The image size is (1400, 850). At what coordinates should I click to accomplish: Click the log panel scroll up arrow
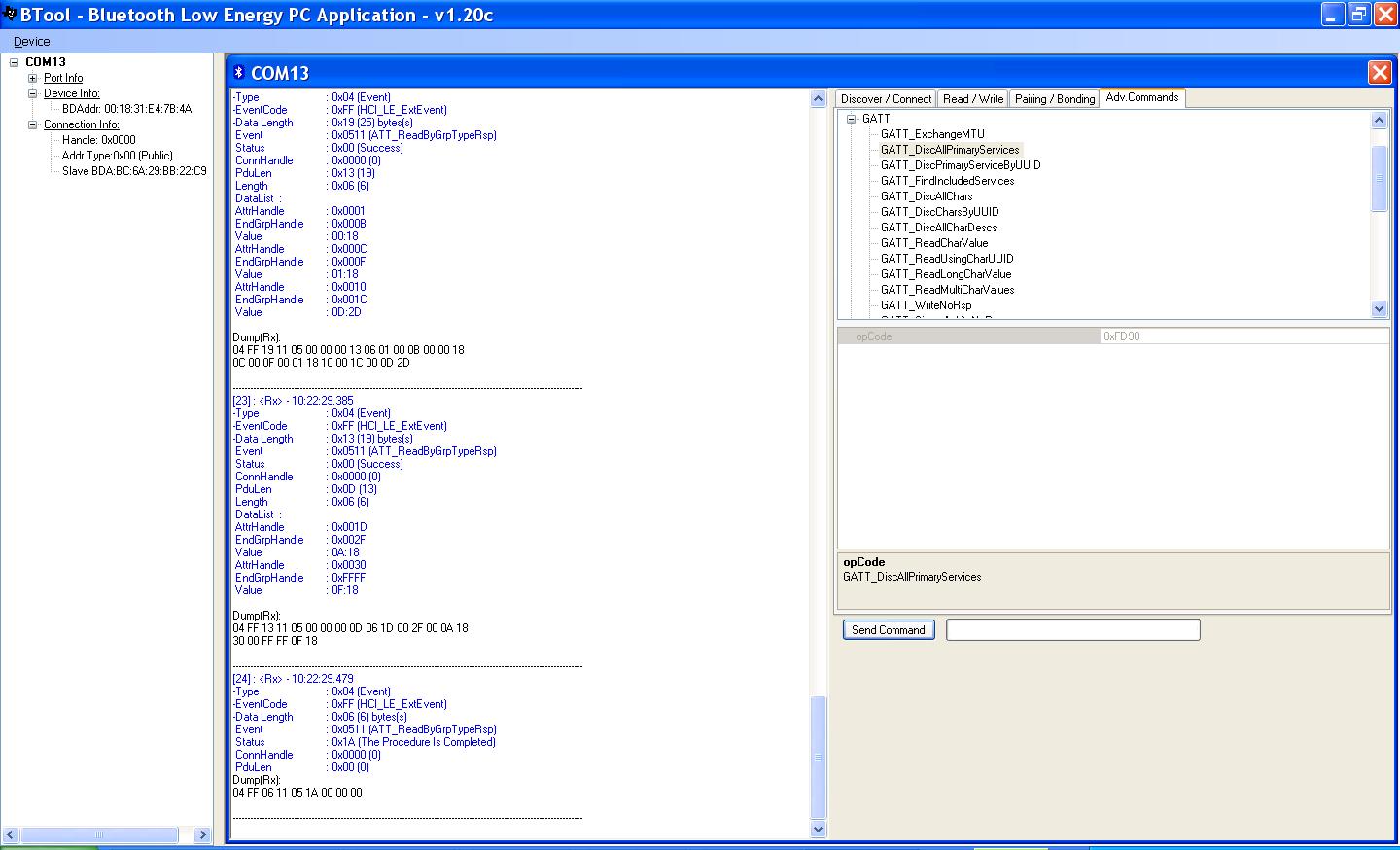[x=818, y=99]
